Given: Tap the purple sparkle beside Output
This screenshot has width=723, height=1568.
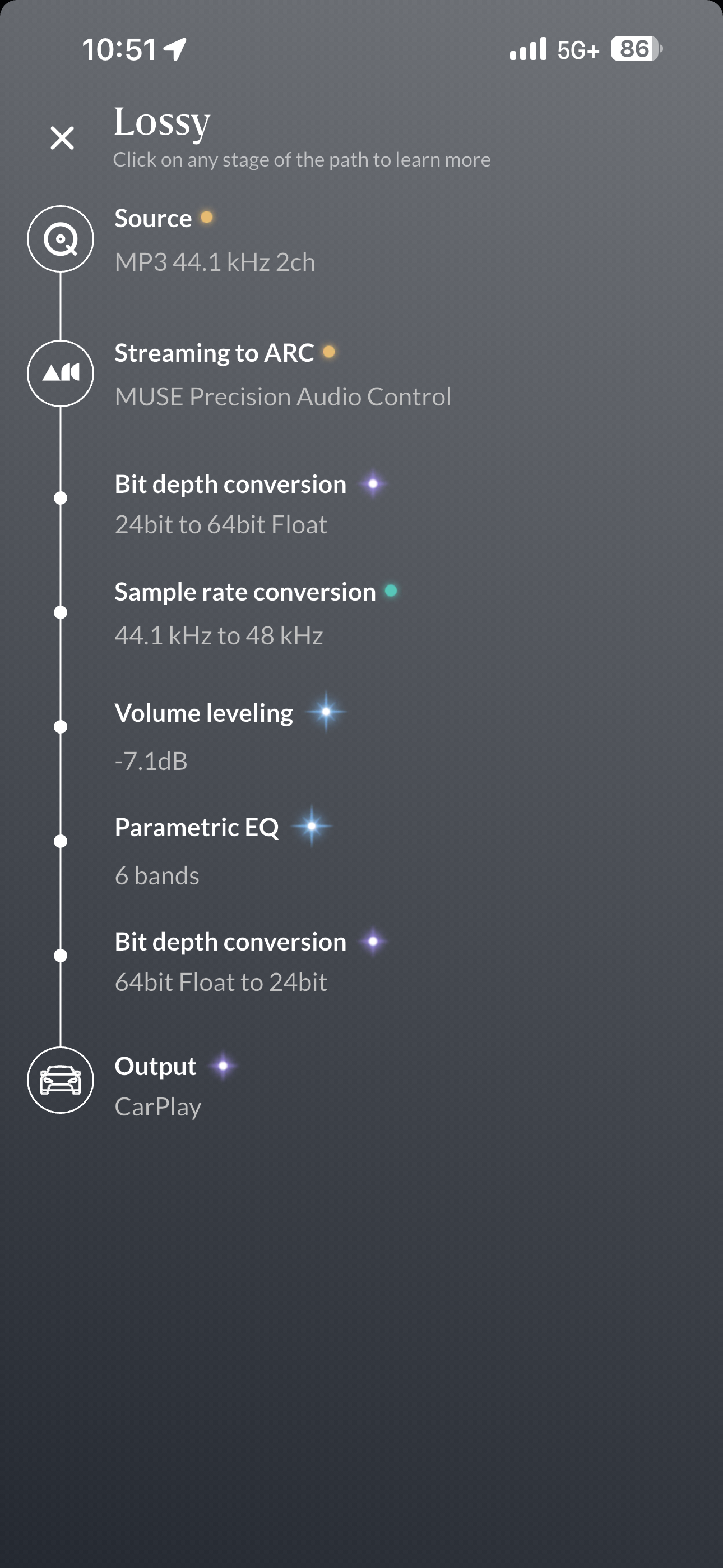Looking at the screenshot, I should [x=224, y=1066].
